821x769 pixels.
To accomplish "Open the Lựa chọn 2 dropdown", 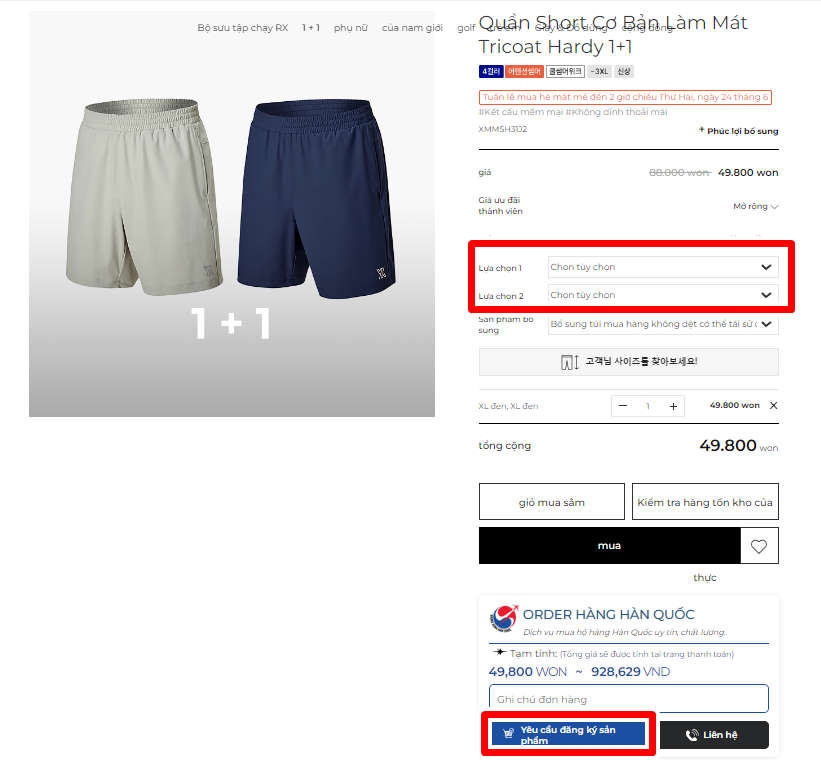I will tap(663, 295).
